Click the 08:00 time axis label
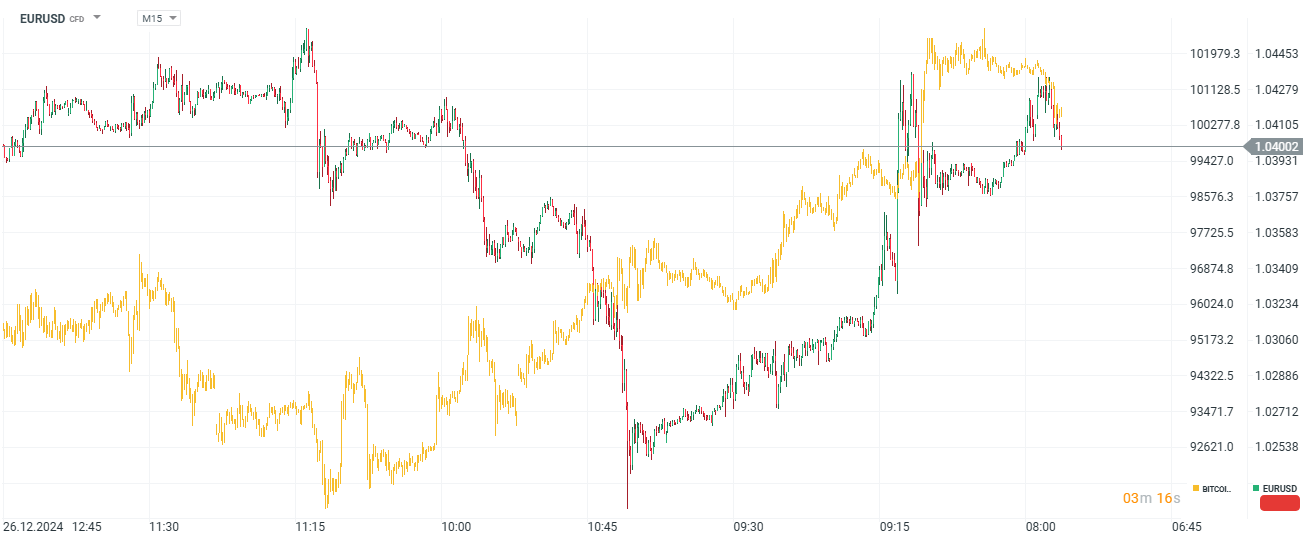The width and height of the screenshot is (1315, 544). pyautogui.click(x=1040, y=526)
